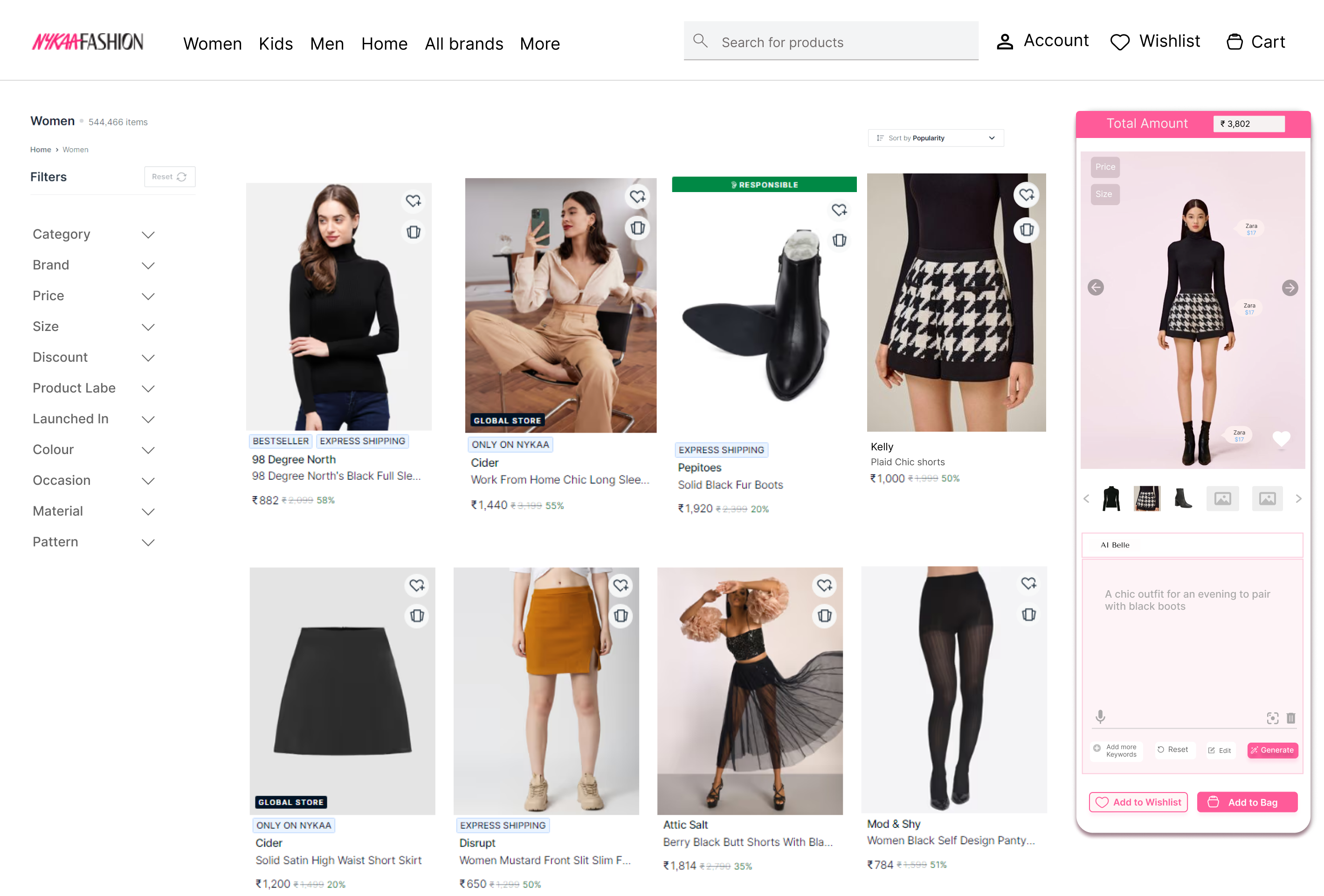Open camera capture icon in AI Belle panel
Image resolution: width=1324 pixels, height=896 pixels.
pos(1273,718)
